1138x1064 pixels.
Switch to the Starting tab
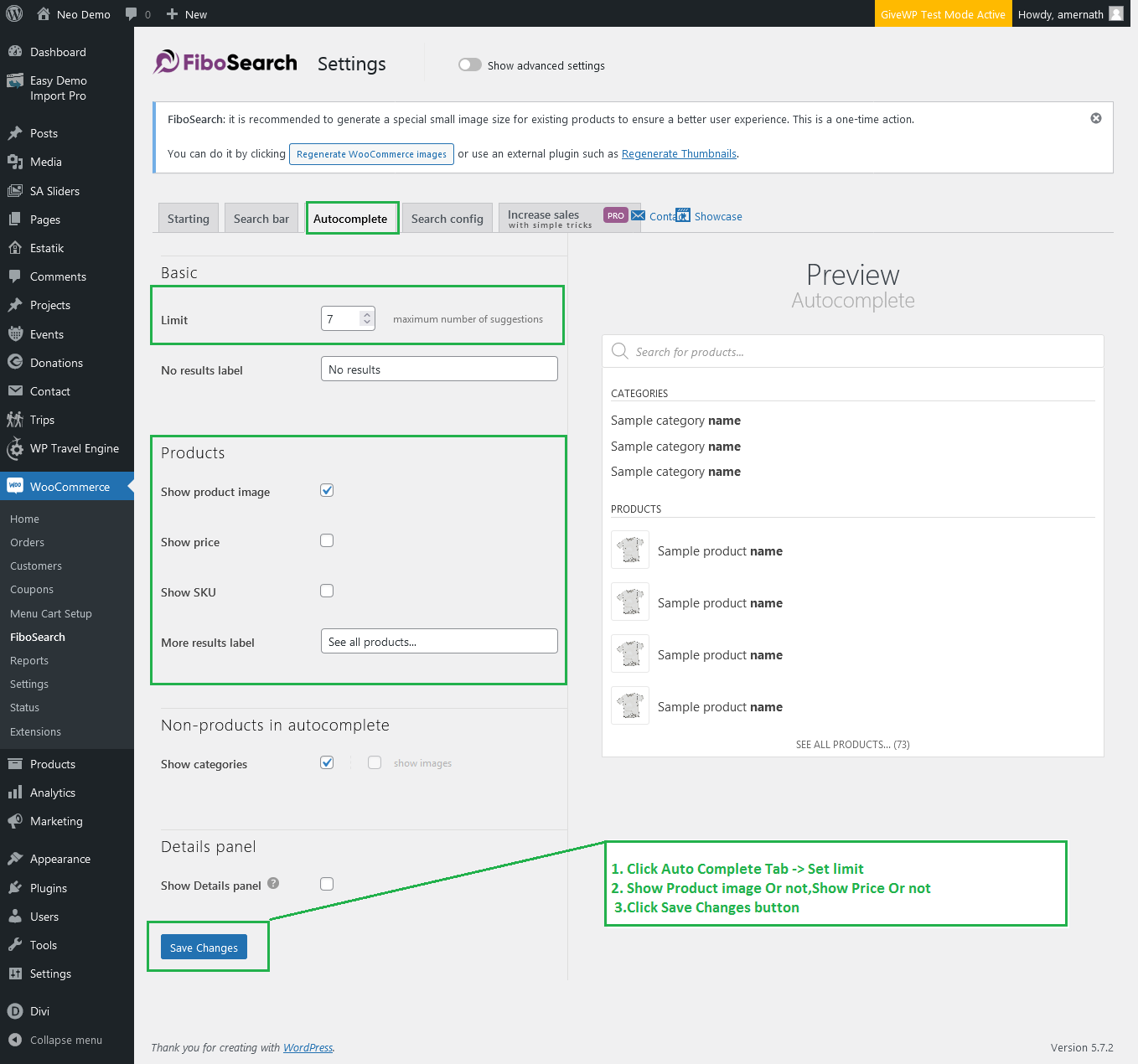click(189, 219)
